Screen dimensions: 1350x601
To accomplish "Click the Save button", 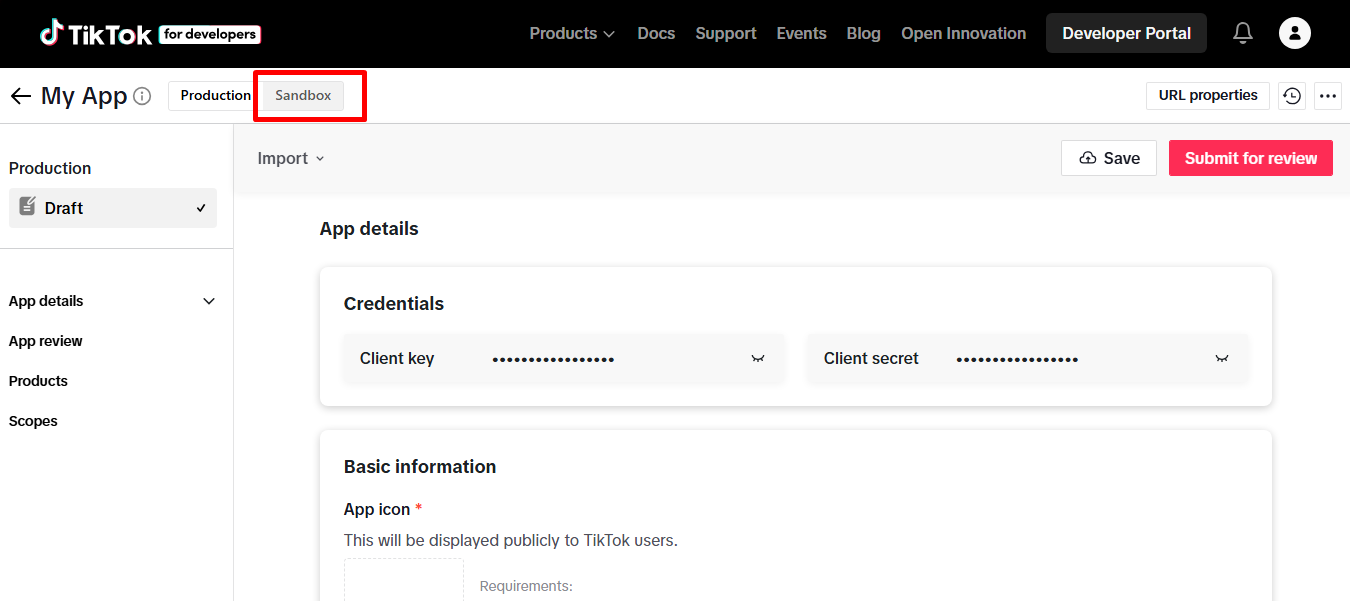I will point(1109,158).
